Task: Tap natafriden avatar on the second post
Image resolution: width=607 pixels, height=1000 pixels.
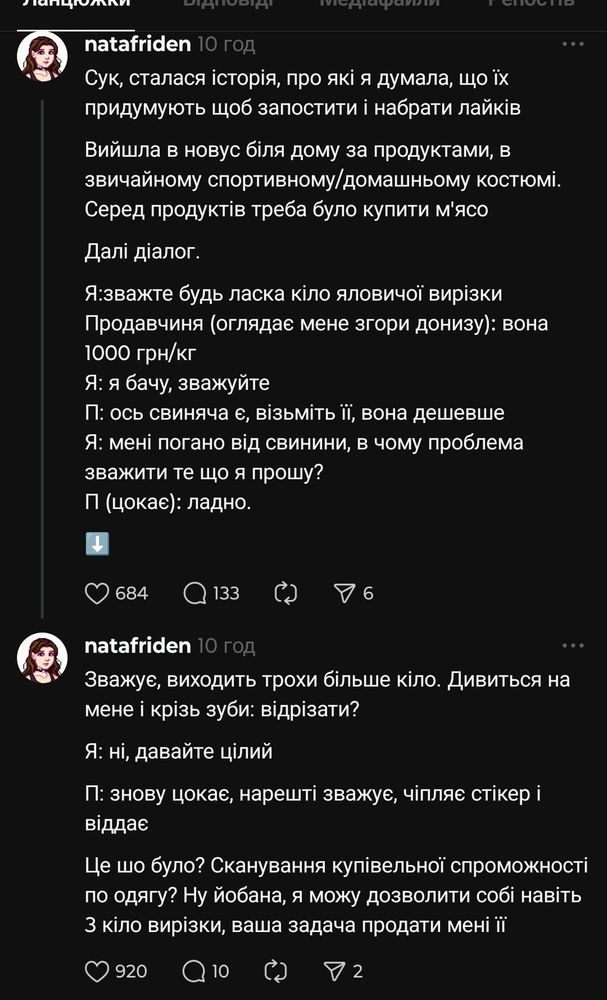Action: tap(43, 657)
